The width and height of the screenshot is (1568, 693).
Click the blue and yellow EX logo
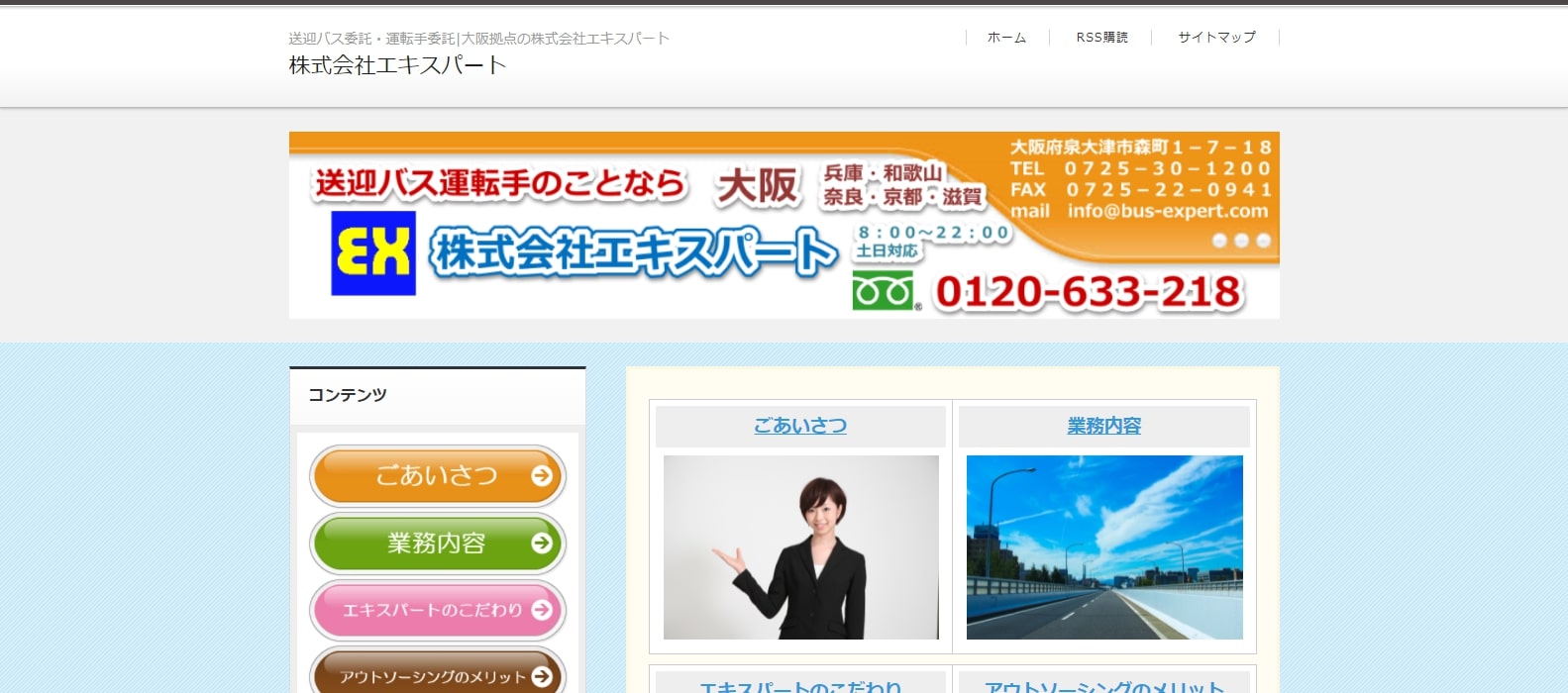[x=372, y=253]
